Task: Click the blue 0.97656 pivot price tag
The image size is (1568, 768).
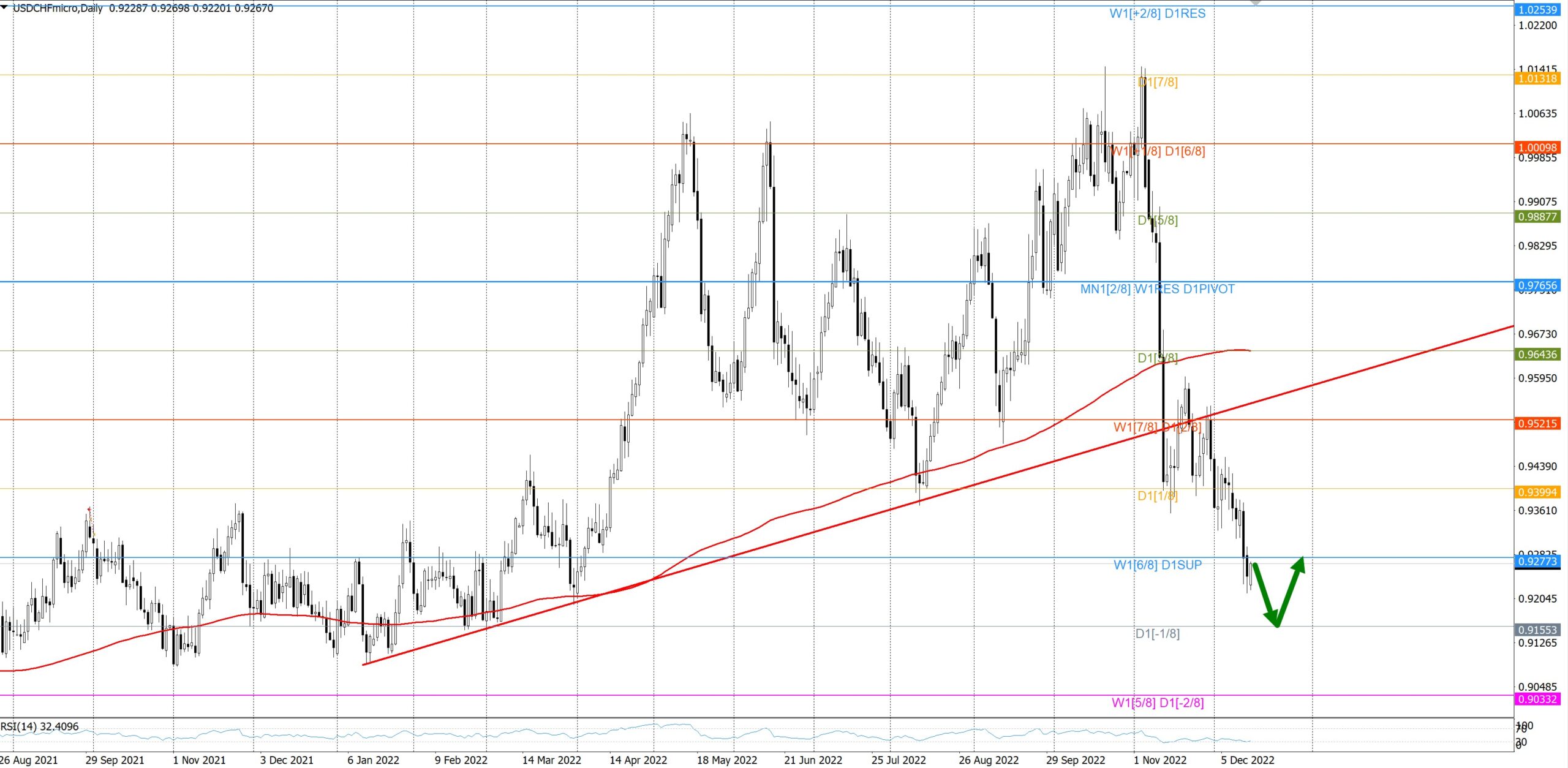Action: click(x=1537, y=285)
